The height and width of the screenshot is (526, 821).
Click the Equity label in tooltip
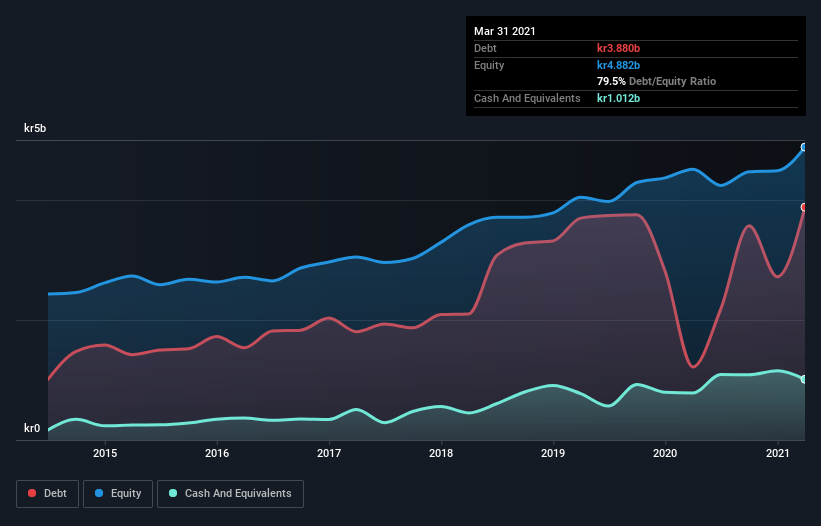[489, 65]
